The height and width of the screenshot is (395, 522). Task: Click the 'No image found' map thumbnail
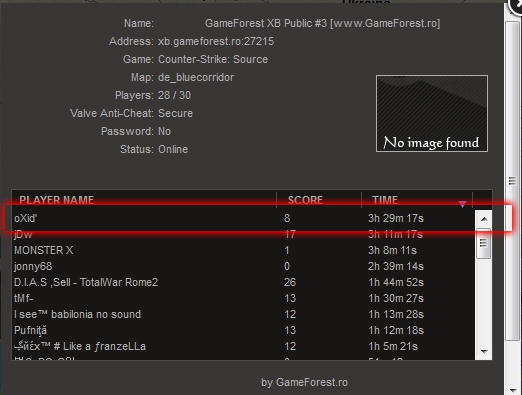[432, 113]
